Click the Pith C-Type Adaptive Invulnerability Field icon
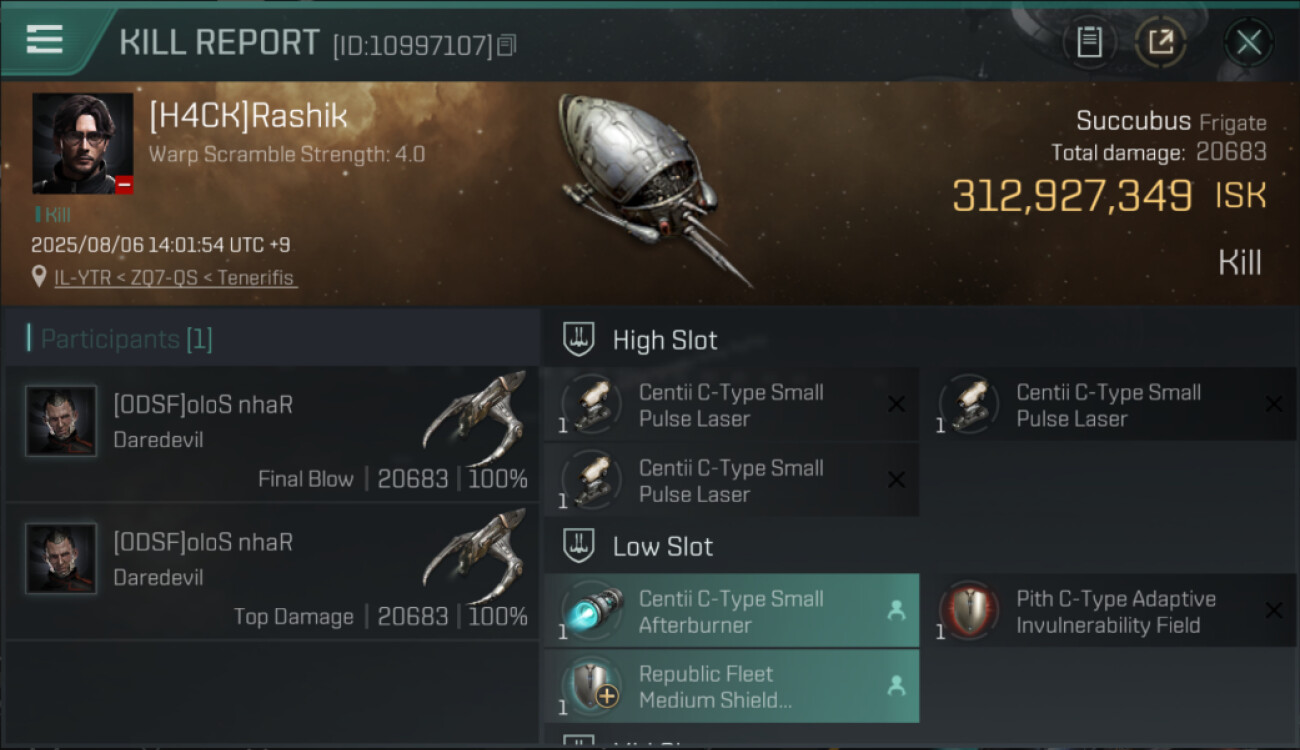 (969, 610)
